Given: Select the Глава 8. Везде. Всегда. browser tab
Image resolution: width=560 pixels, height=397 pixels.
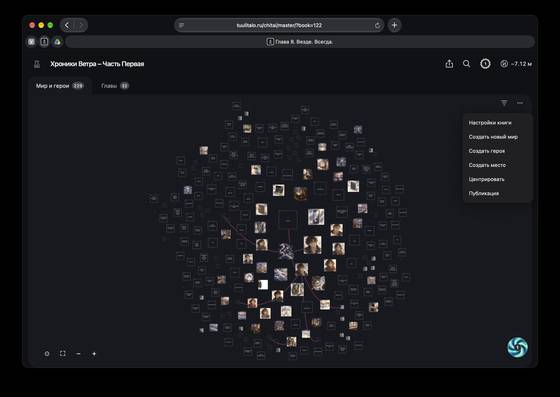Looking at the screenshot, I should coord(300,42).
